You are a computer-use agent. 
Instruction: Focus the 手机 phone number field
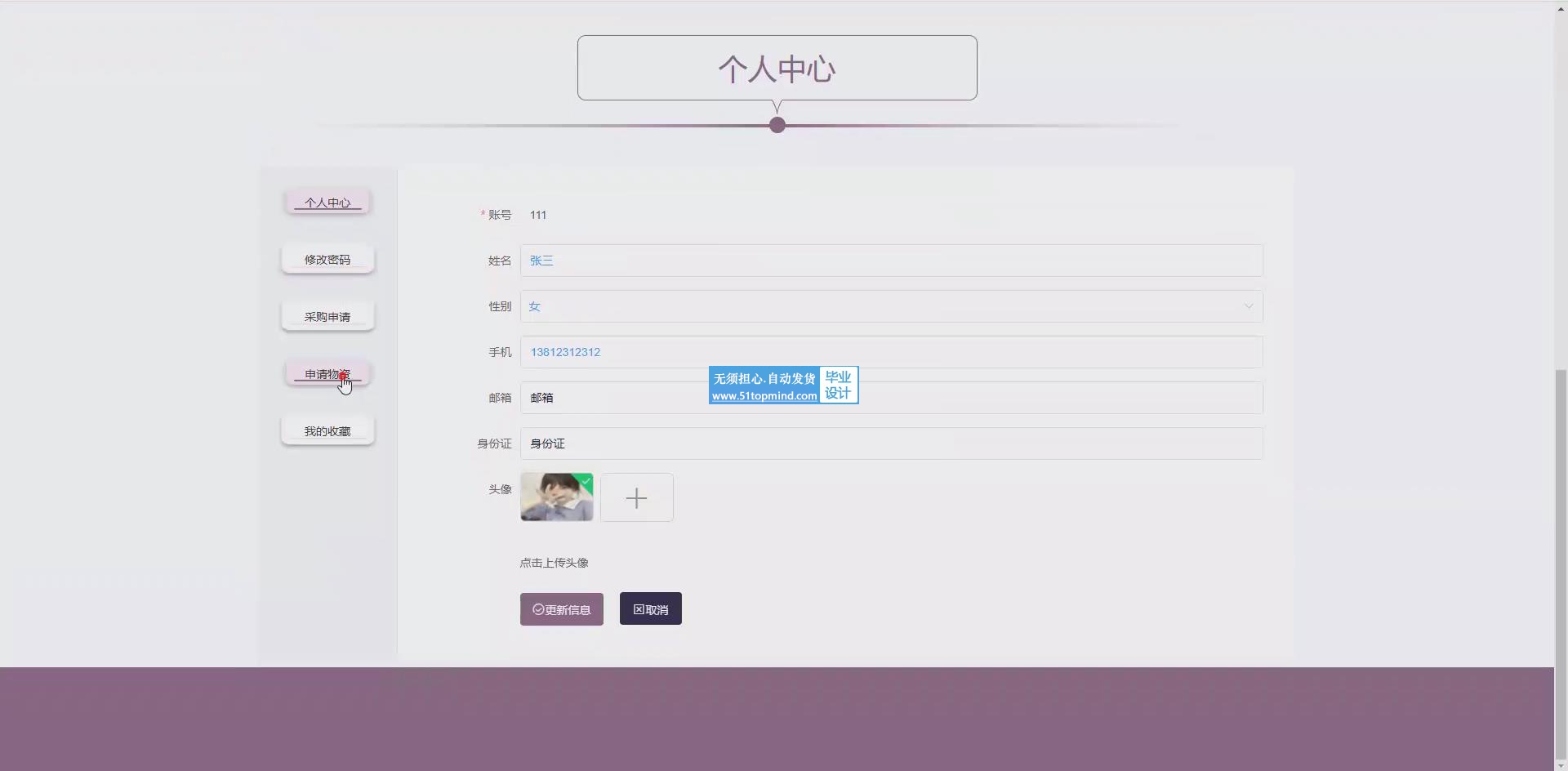pos(891,352)
